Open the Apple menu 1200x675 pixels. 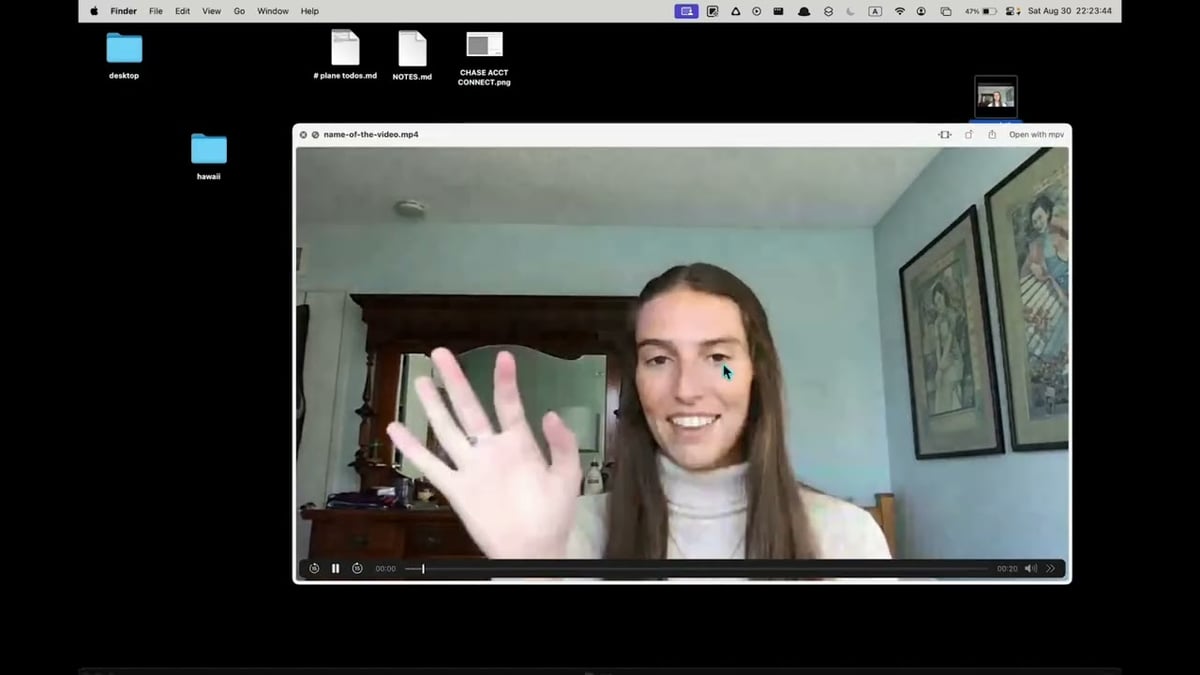tap(94, 11)
